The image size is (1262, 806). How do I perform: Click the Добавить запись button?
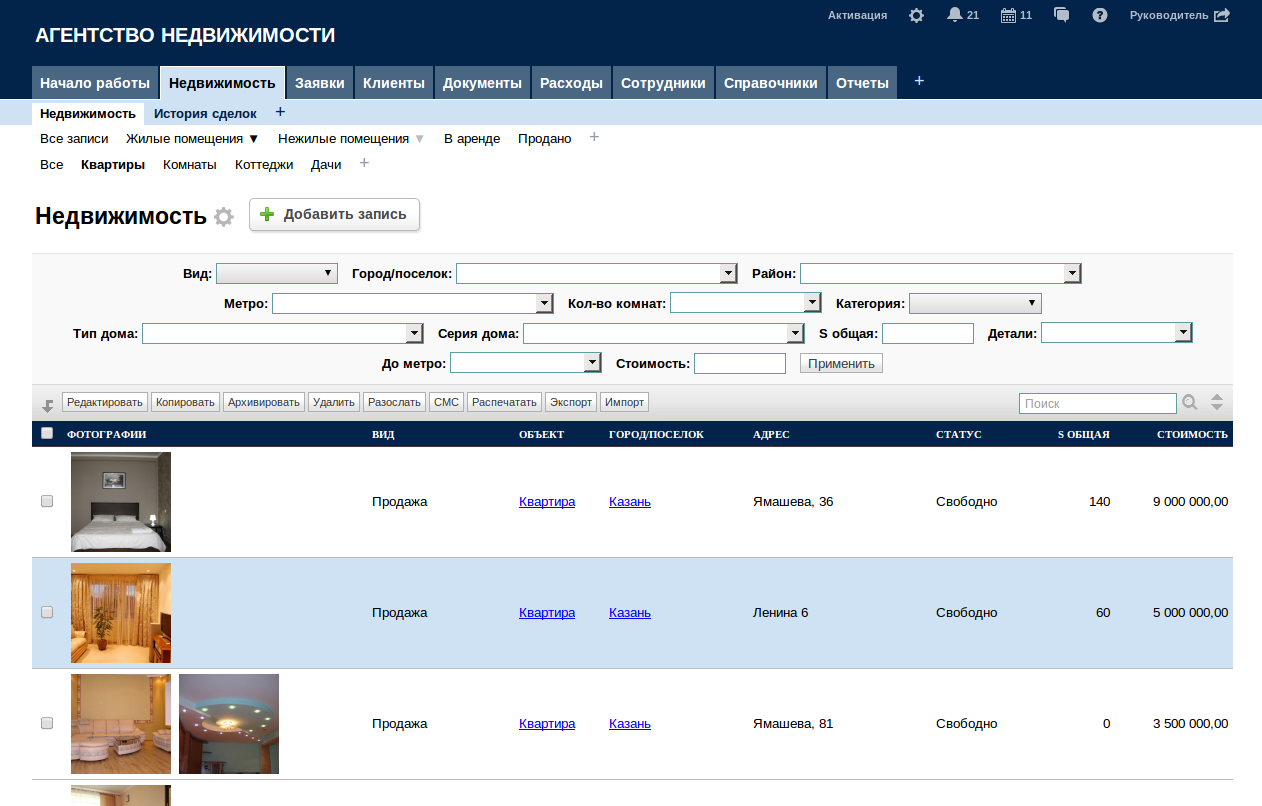(x=334, y=215)
